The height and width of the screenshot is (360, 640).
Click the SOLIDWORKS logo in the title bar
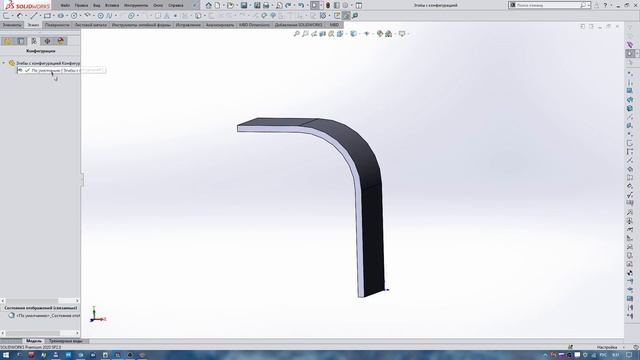27,5
